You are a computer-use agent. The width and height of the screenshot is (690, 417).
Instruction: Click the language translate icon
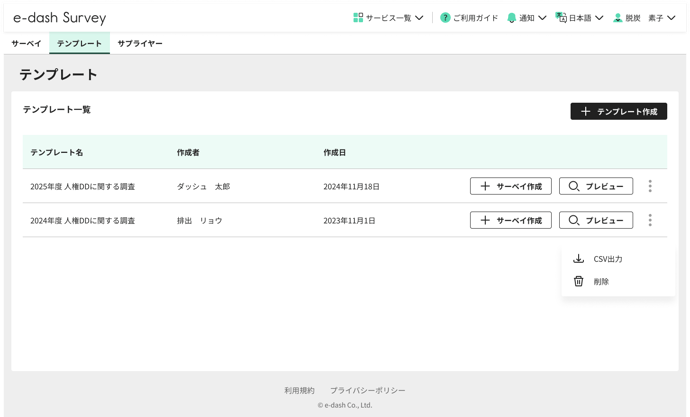(561, 18)
